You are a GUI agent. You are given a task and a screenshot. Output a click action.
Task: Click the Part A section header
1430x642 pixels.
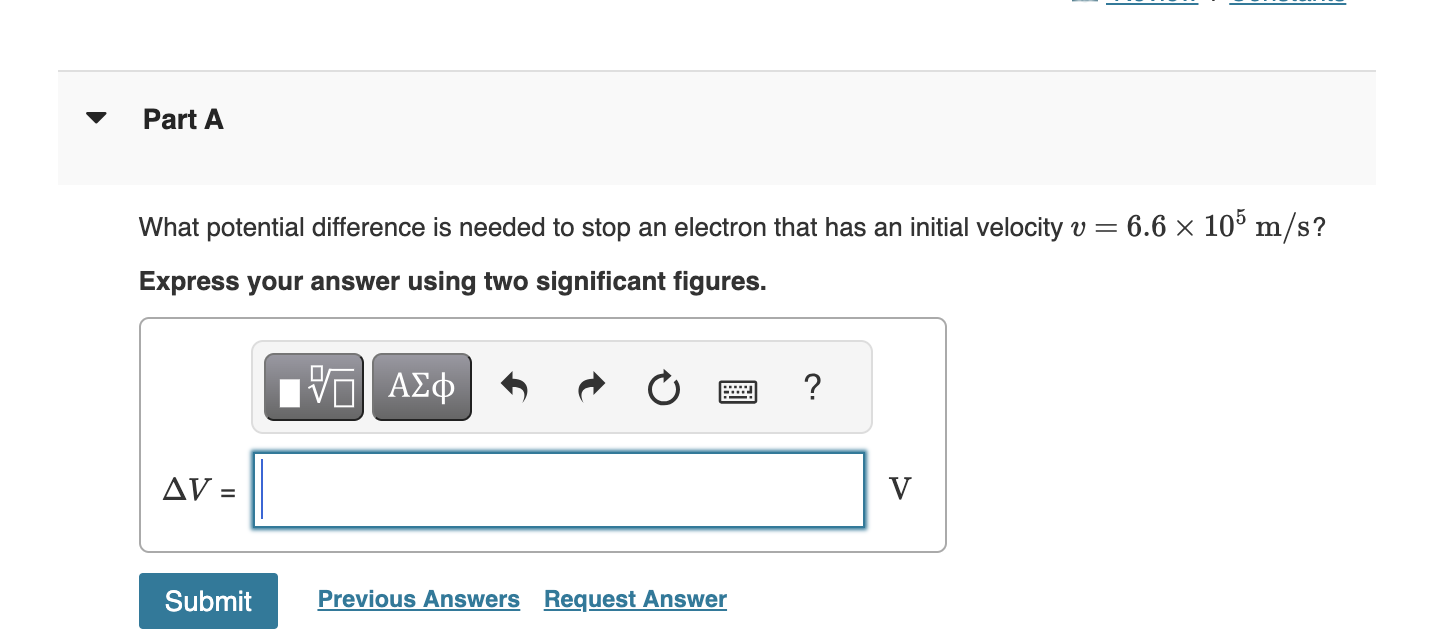pyautogui.click(x=183, y=119)
